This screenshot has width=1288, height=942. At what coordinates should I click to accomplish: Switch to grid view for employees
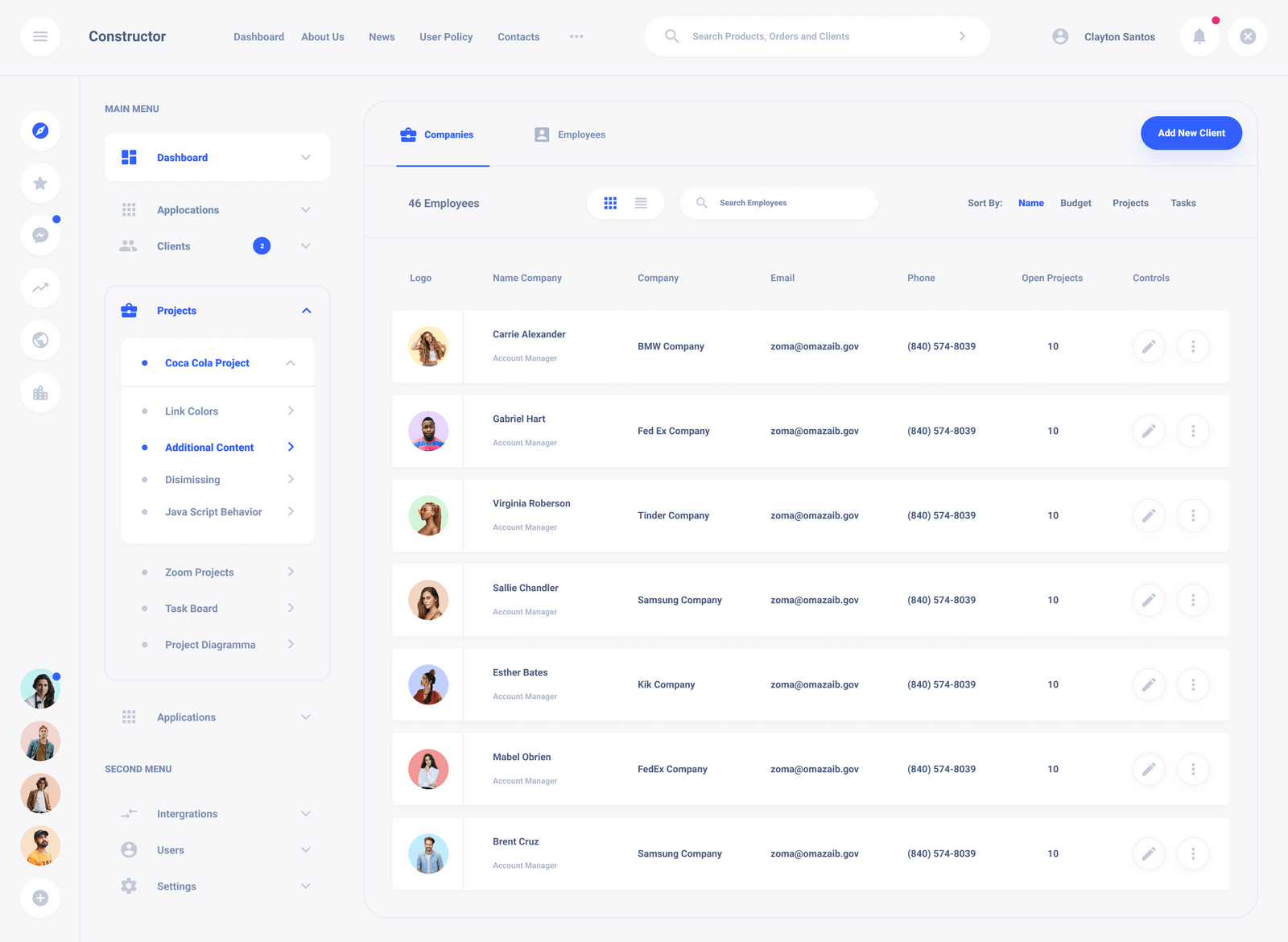point(610,203)
